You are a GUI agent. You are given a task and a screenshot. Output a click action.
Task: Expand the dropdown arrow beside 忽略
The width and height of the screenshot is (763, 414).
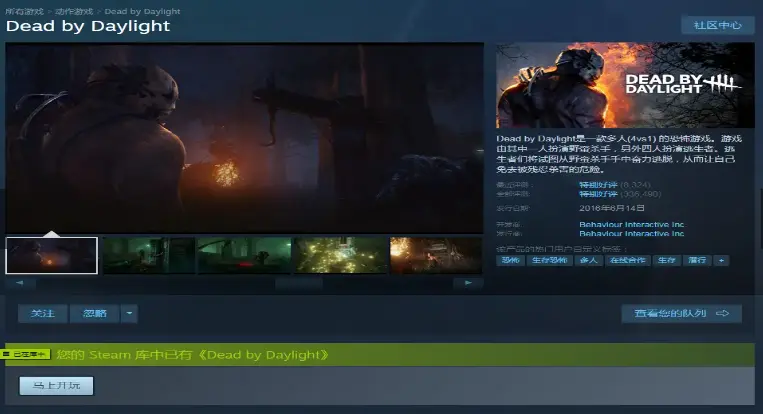pyautogui.click(x=129, y=313)
